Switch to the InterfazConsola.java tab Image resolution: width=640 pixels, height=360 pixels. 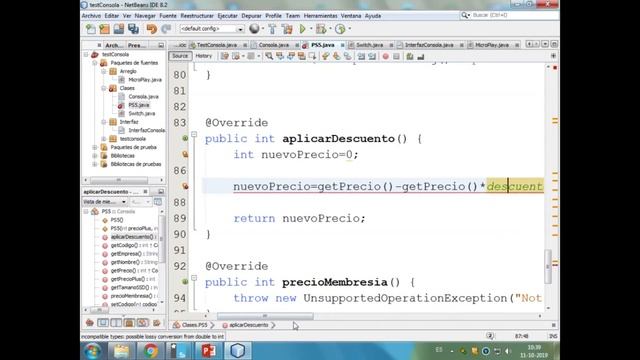pyautogui.click(x=429, y=45)
